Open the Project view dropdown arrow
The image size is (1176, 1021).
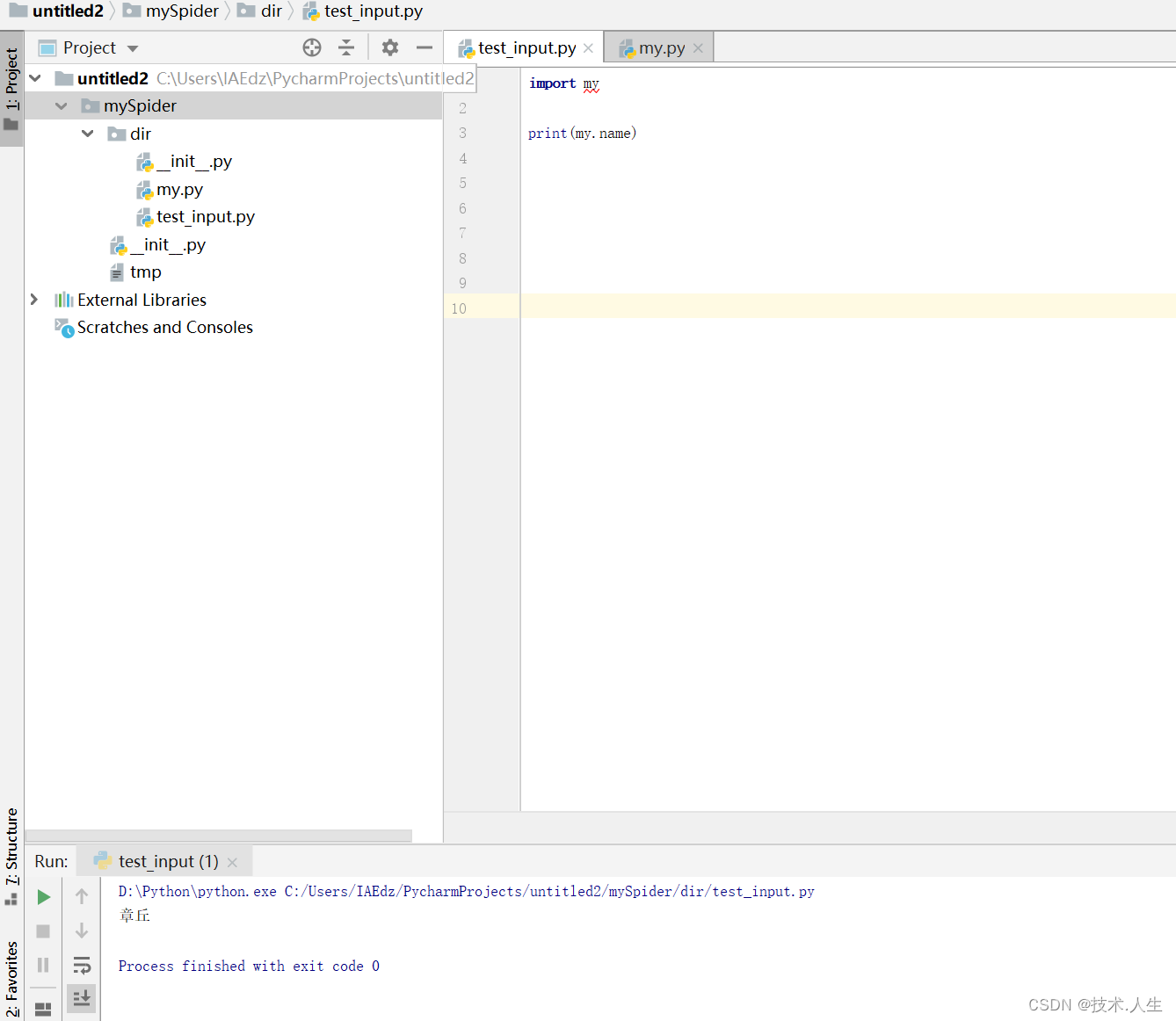point(133,48)
